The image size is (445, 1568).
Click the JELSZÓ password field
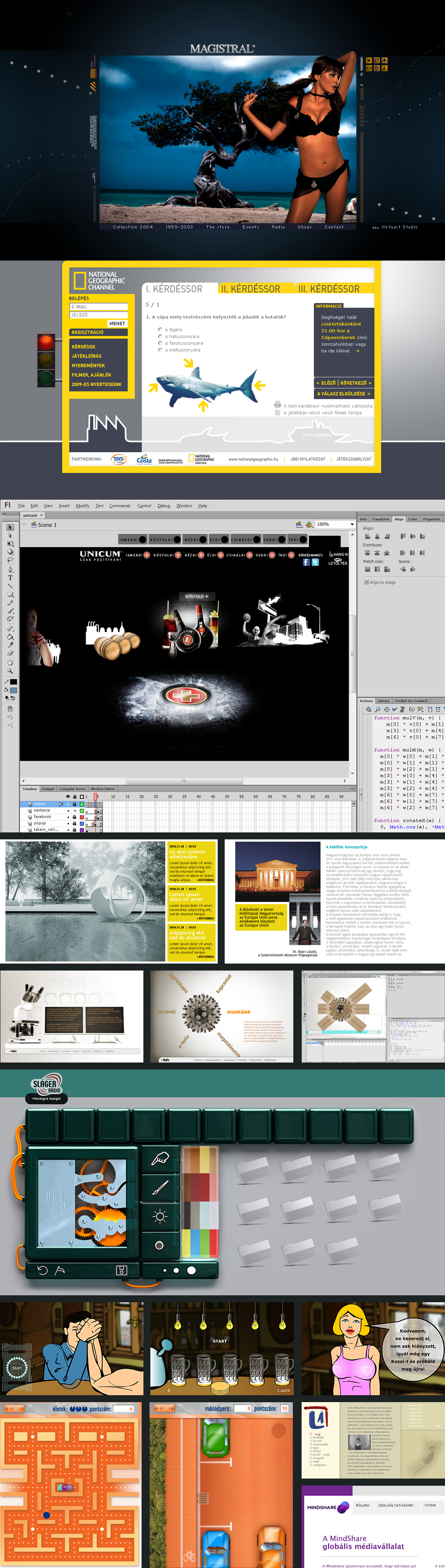99,315
